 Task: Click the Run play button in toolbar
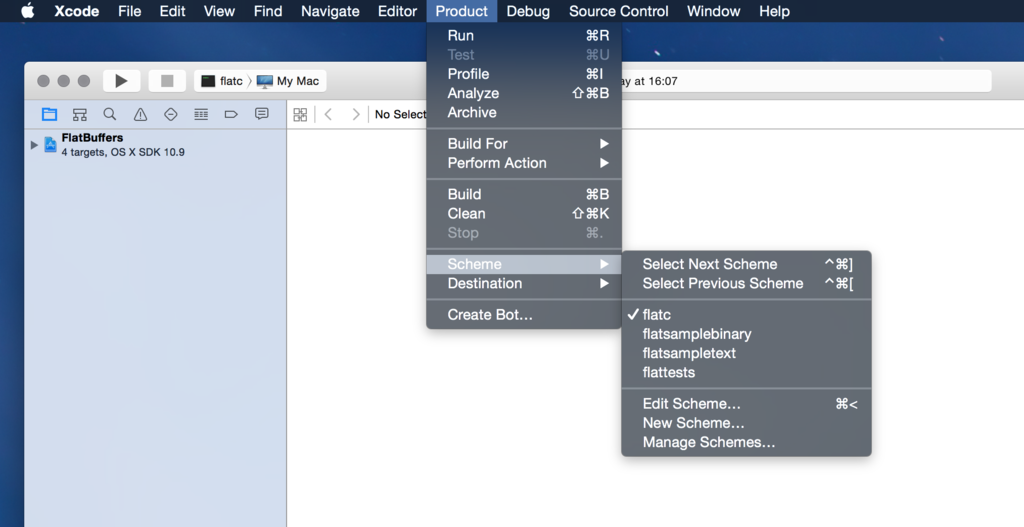[x=121, y=81]
